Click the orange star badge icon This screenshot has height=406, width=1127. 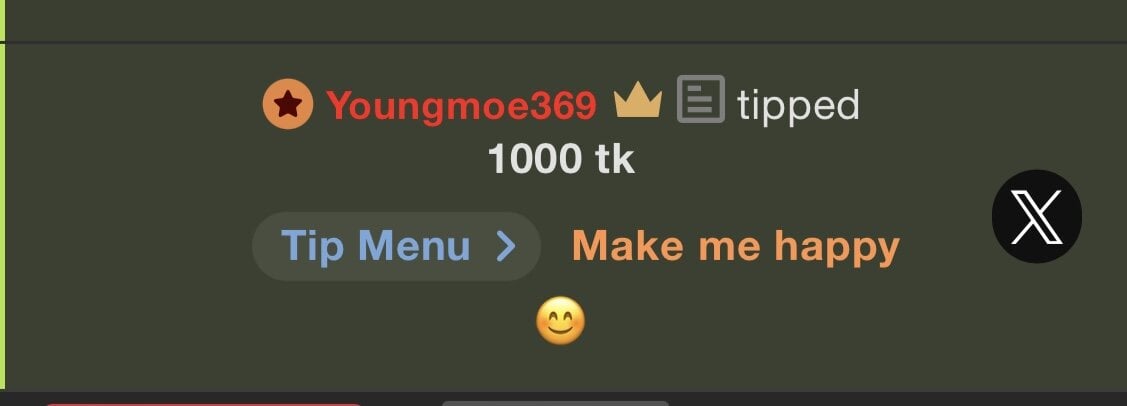(x=288, y=104)
